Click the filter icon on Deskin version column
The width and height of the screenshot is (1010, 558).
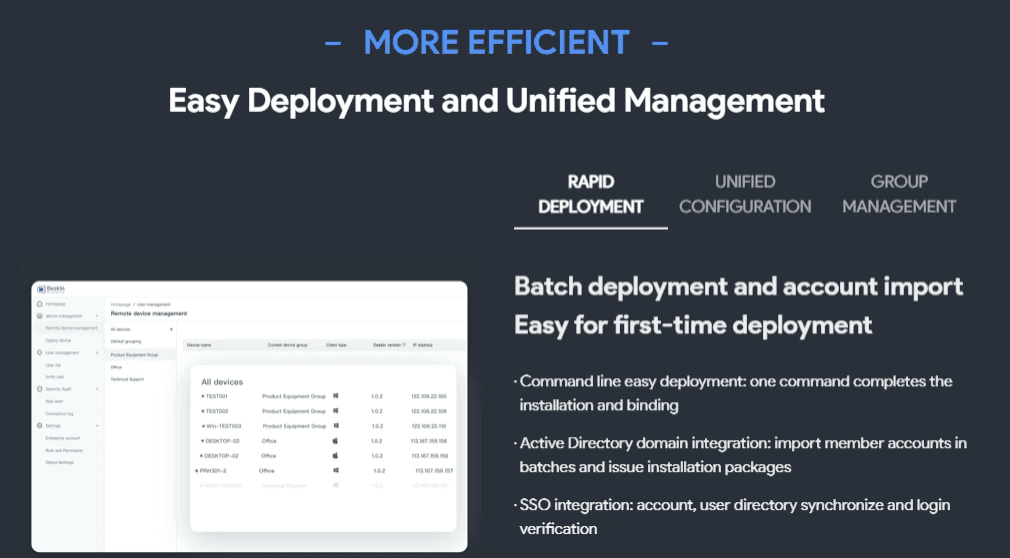[404, 345]
